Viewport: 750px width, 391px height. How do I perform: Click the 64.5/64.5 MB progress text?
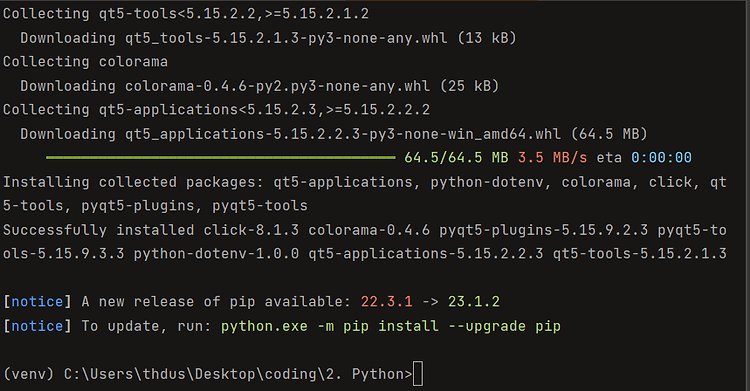[456, 157]
